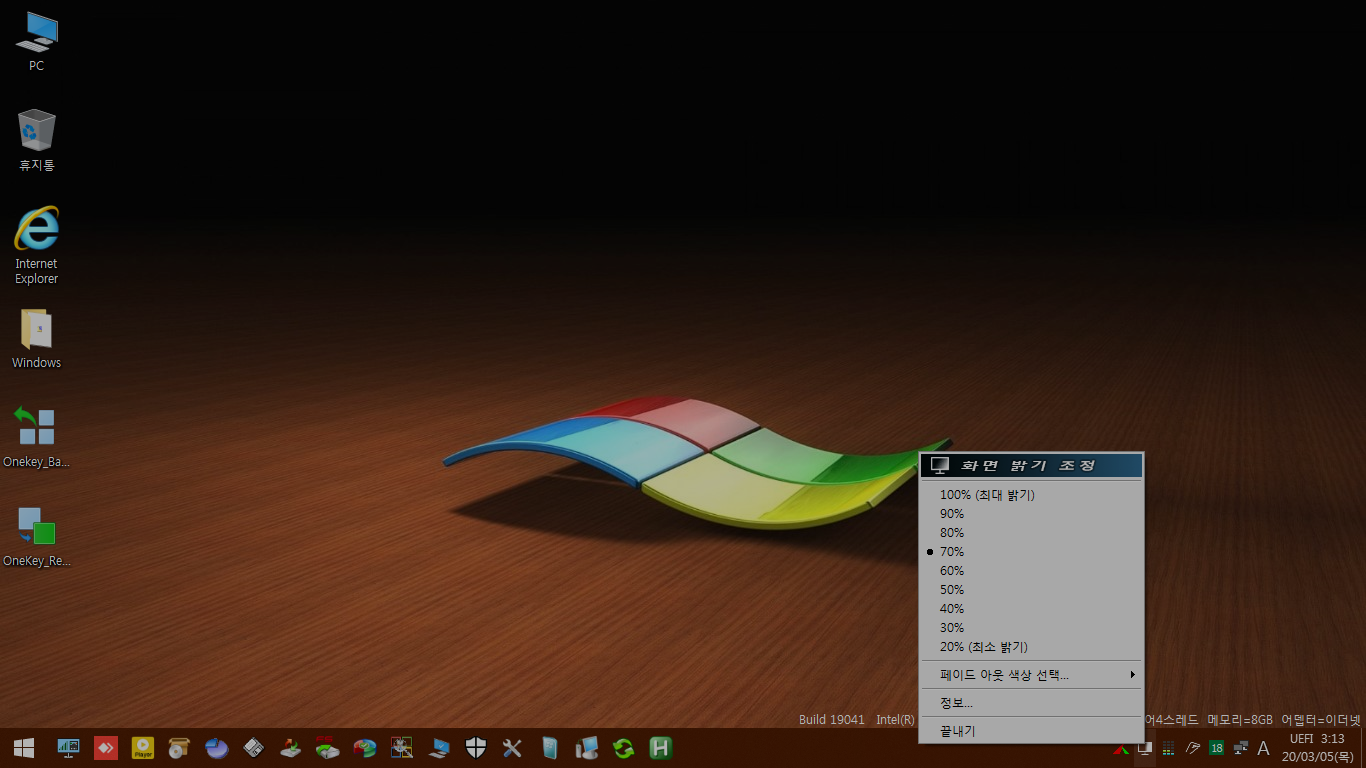This screenshot has width=1366, height=768.
Task: Click the 메모리=8GB desktop text
Action: click(1240, 720)
